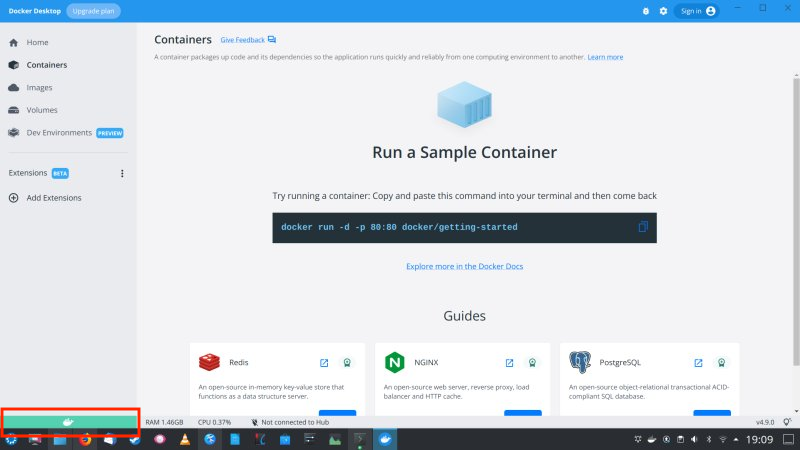Click the PostgreSQL elephant logo
Screen dimensions: 800x450
(x=580, y=362)
